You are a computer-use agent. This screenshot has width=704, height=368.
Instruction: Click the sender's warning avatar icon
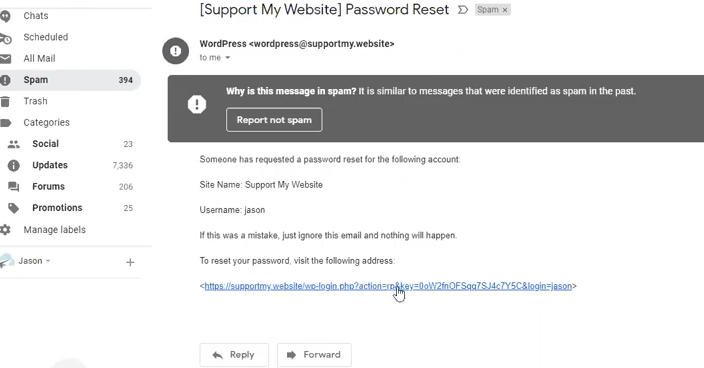176,51
